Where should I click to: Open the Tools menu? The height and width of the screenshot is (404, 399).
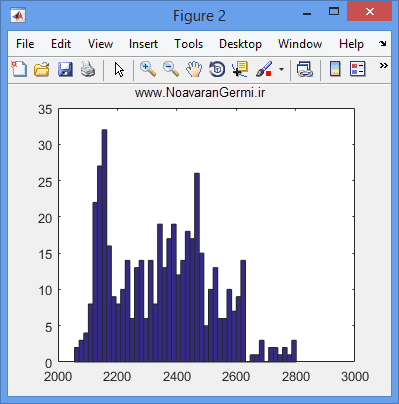(189, 44)
